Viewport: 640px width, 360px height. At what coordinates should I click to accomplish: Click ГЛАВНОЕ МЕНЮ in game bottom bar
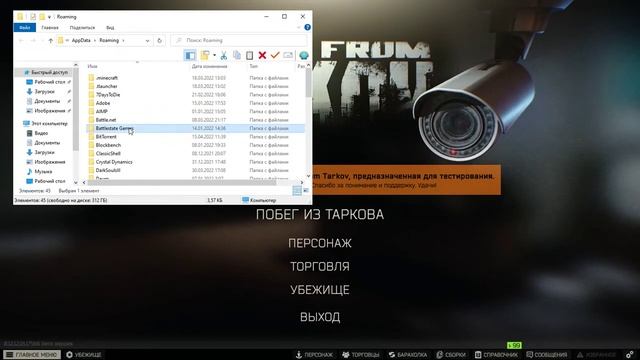(32, 355)
